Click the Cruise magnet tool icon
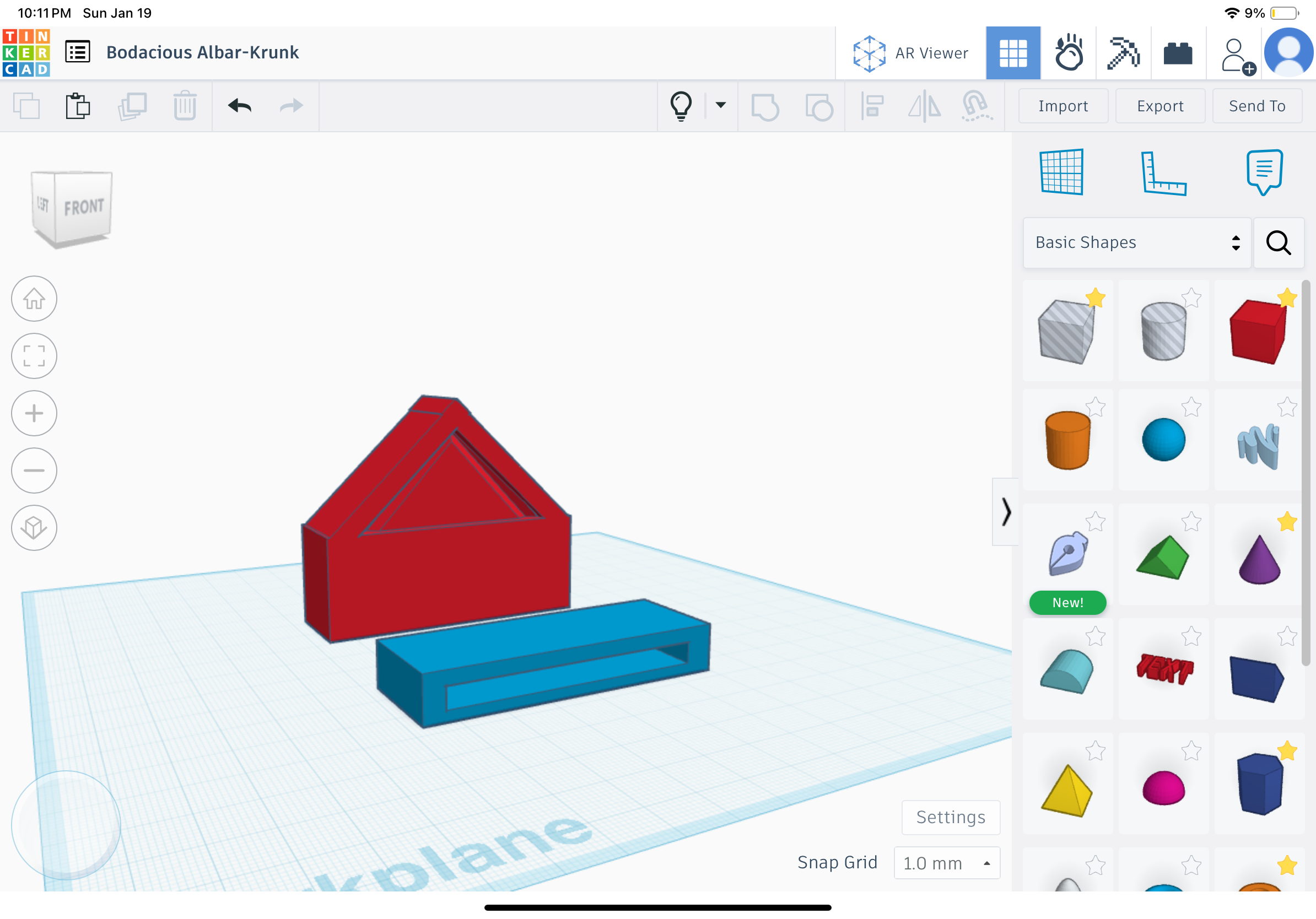Screen dimensions: 1316x919 pyautogui.click(x=976, y=106)
